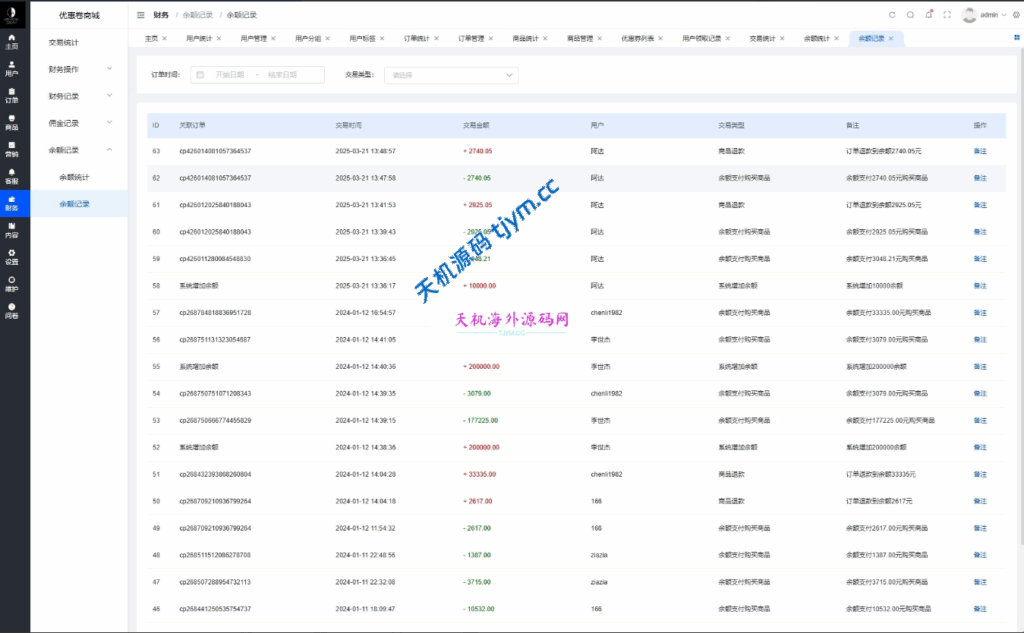The image size is (1024, 633).
Task: Switch to the 优惠券列表 tab
Action: (637, 38)
